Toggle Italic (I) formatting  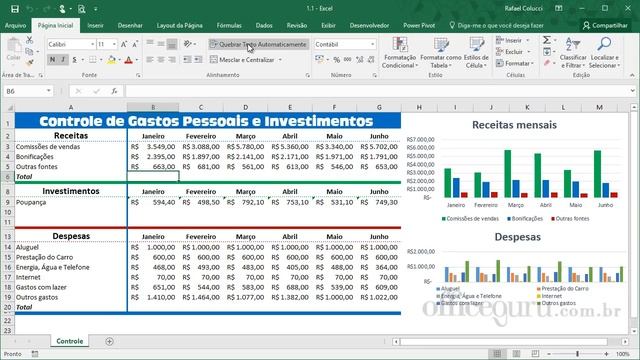pyautogui.click(x=63, y=60)
